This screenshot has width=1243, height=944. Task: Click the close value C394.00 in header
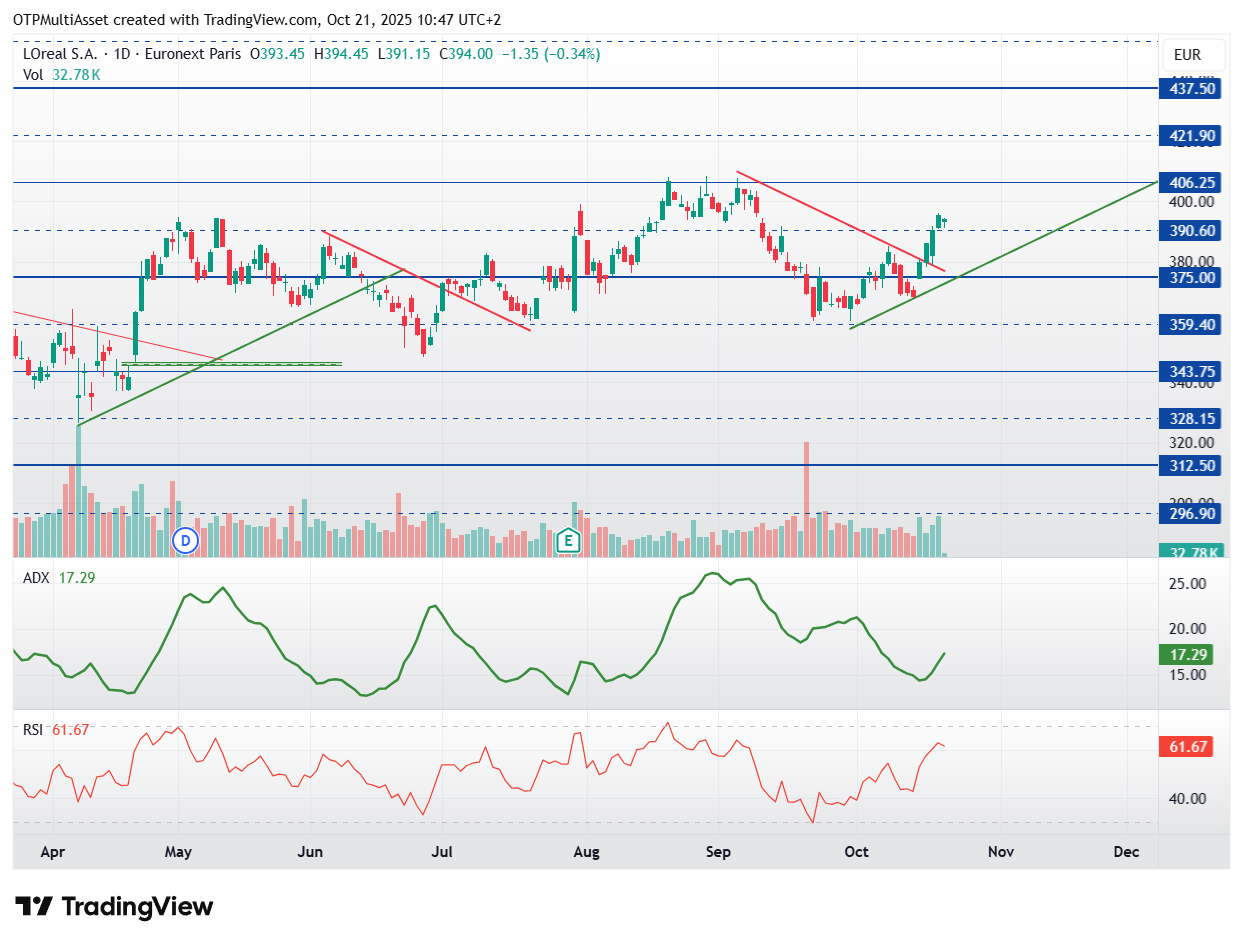[466, 54]
